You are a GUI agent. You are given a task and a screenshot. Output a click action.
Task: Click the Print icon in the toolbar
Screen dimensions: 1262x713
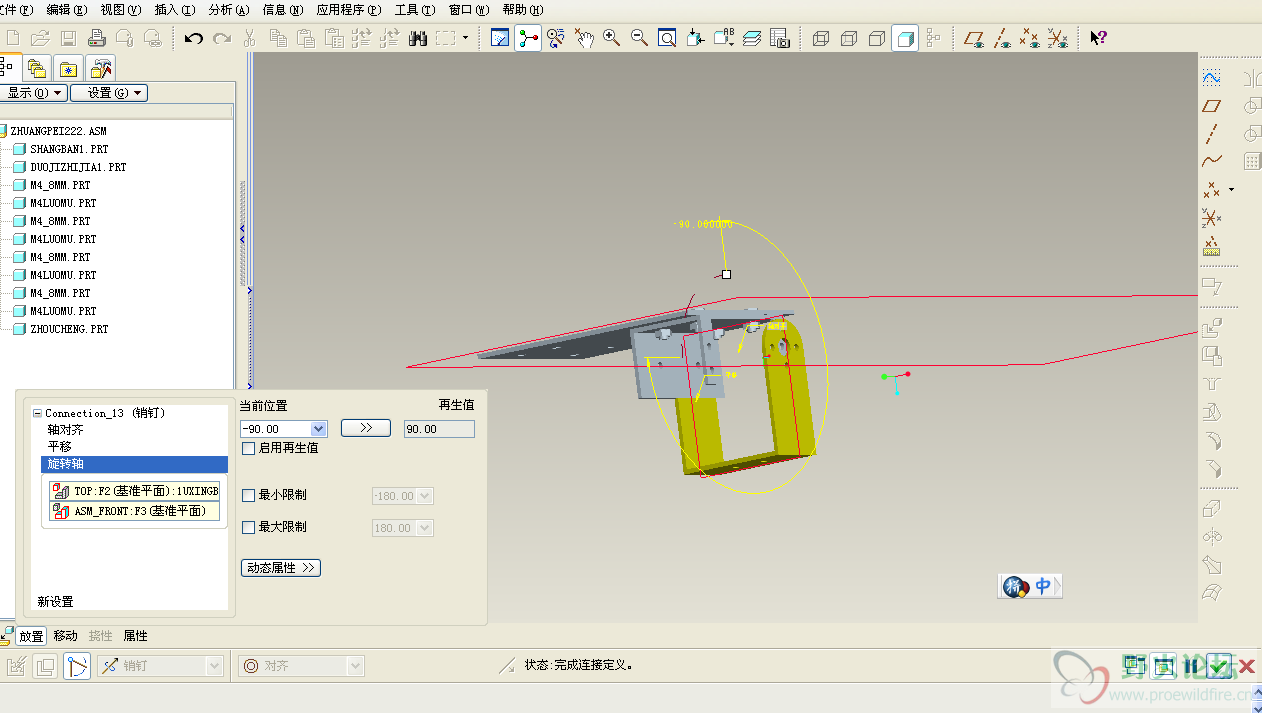[x=97, y=38]
